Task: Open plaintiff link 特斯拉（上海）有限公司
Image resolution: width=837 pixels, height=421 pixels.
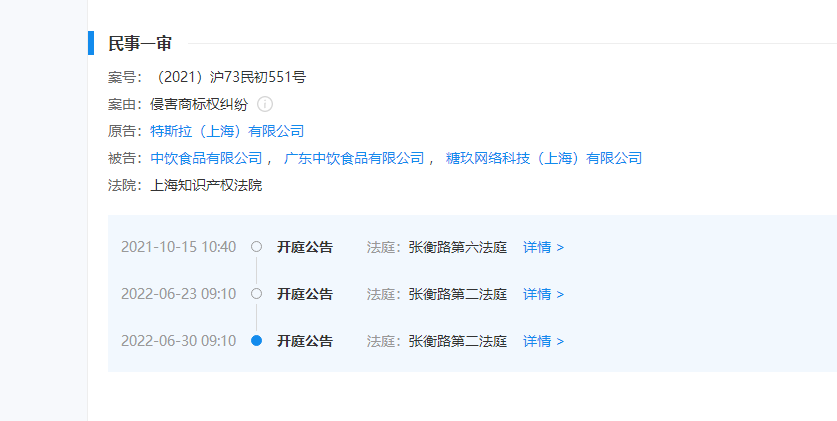Action: 227,131
